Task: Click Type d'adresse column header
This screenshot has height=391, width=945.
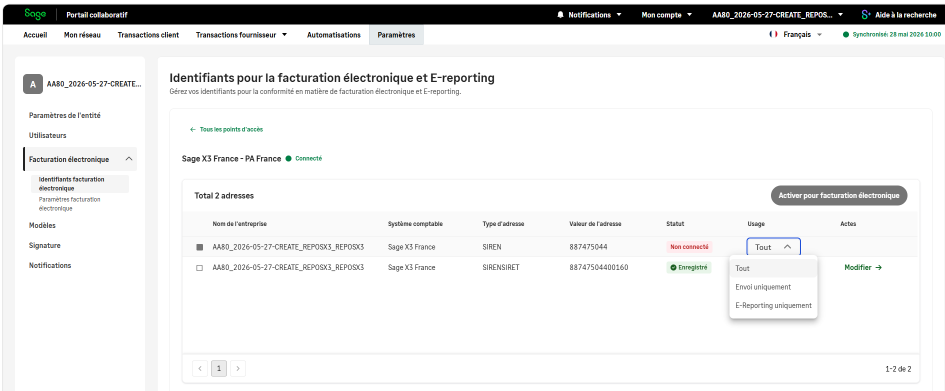Action: pyautogui.click(x=503, y=224)
